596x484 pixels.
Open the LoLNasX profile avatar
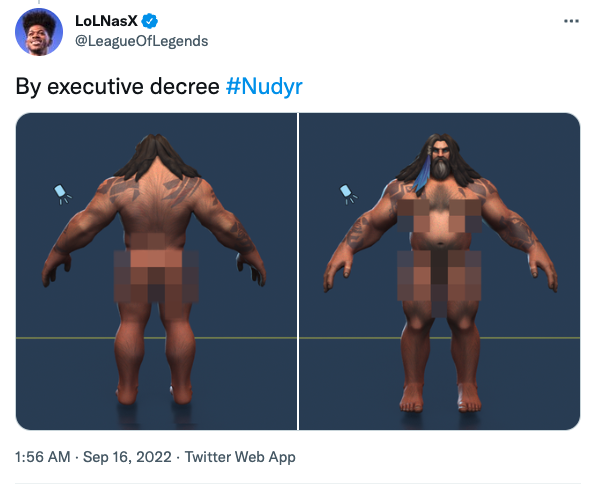click(39, 32)
